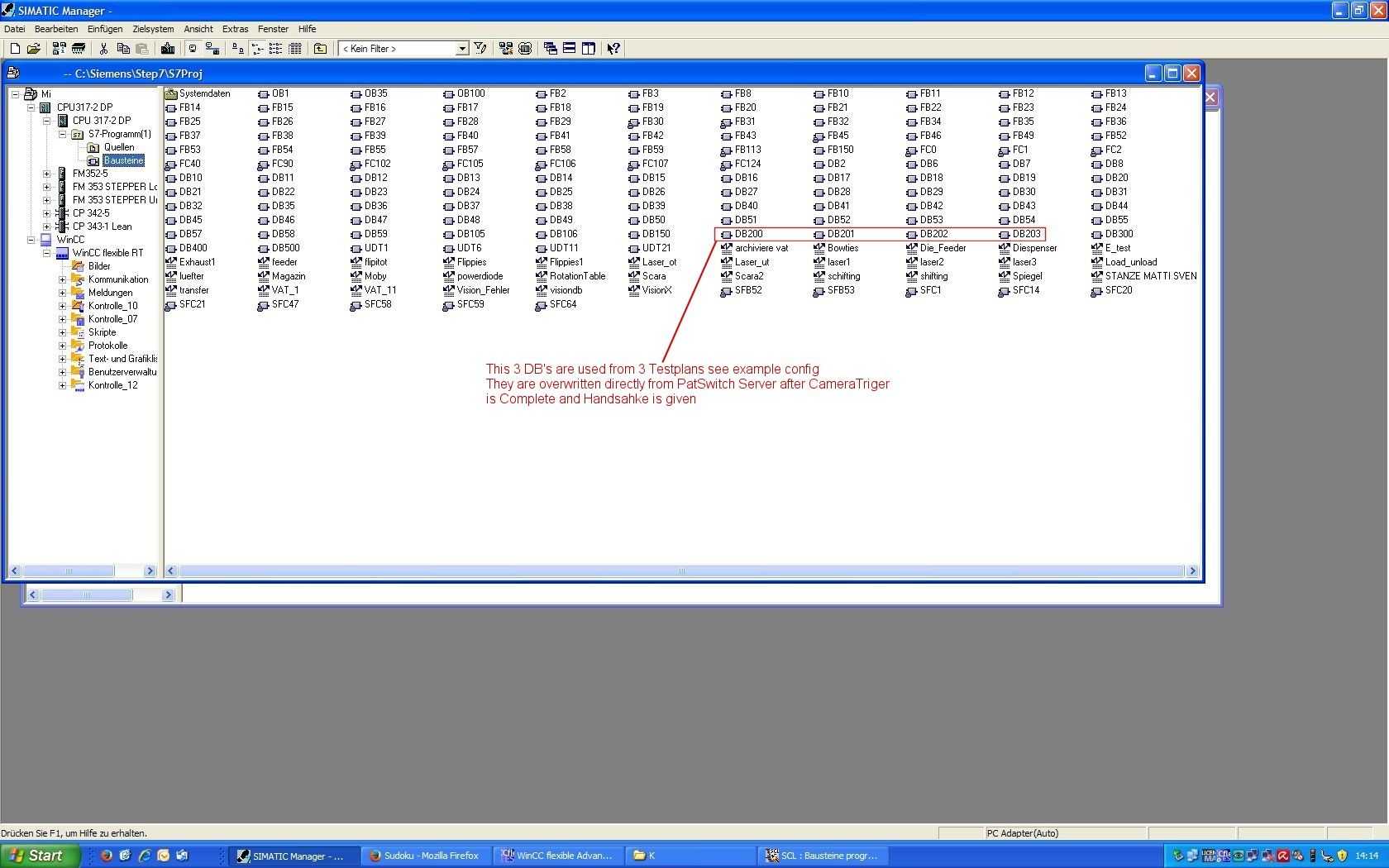This screenshot has height=868, width=1389.
Task: Toggle the Online view icon
Action: point(193,49)
